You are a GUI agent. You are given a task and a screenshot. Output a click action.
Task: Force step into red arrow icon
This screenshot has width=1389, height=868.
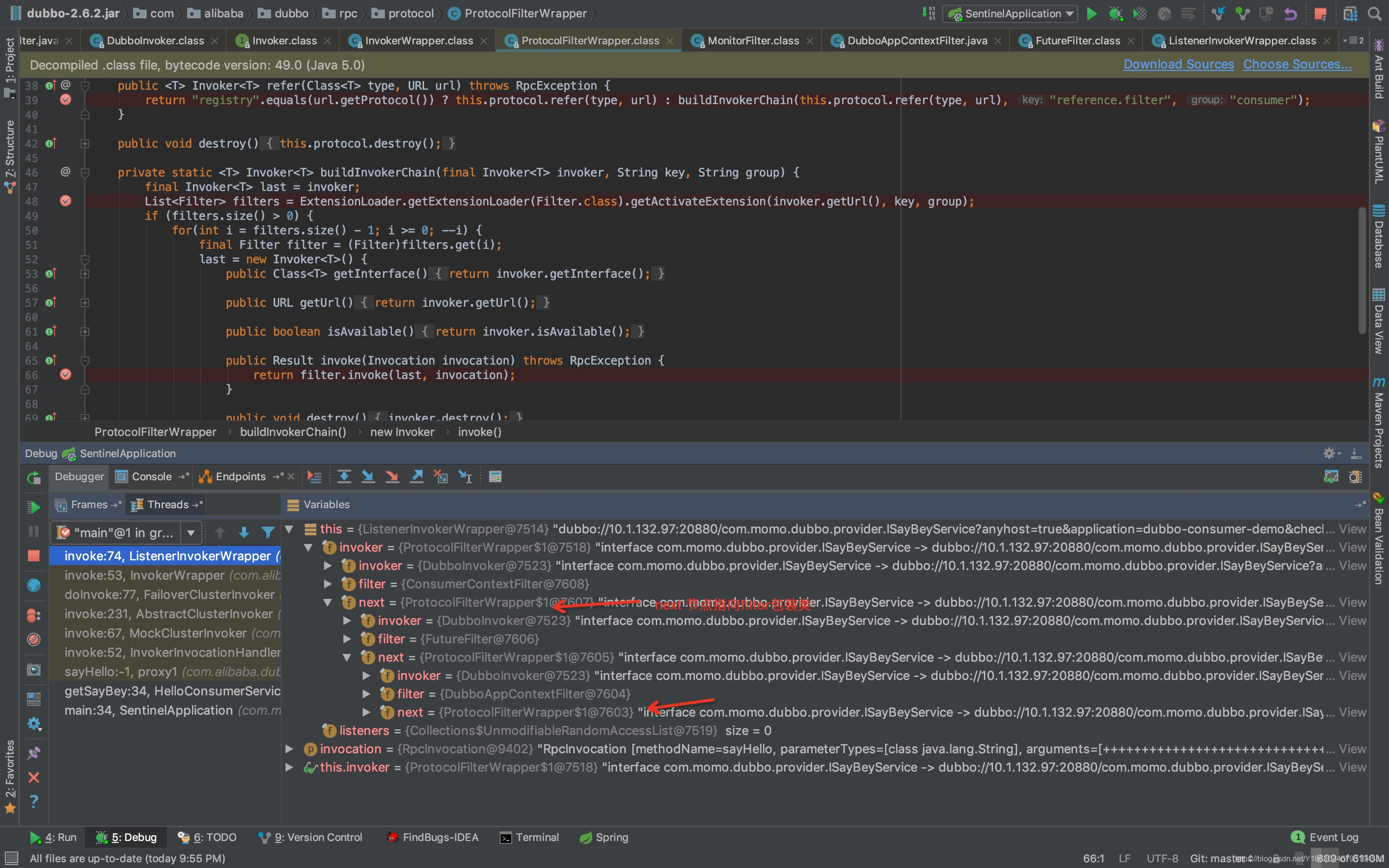pos(392,476)
